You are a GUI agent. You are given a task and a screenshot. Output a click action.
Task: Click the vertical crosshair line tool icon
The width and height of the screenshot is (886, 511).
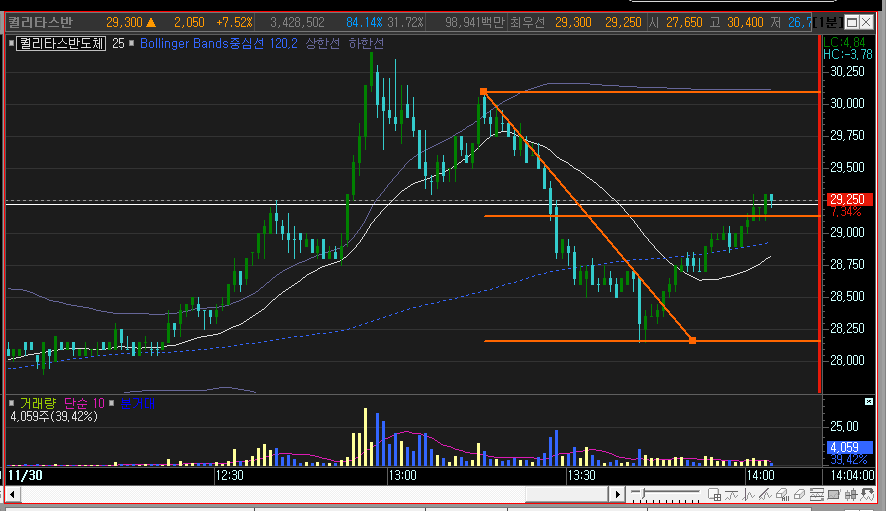(x=748, y=495)
